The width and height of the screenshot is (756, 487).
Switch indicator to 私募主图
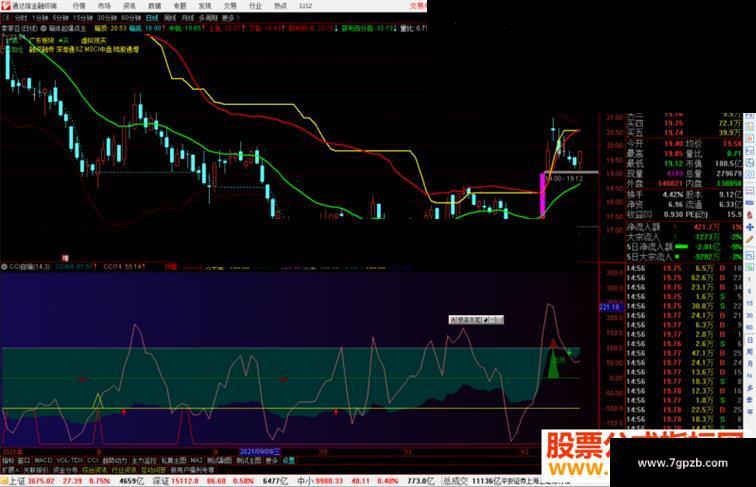pyautogui.click(x=174, y=460)
